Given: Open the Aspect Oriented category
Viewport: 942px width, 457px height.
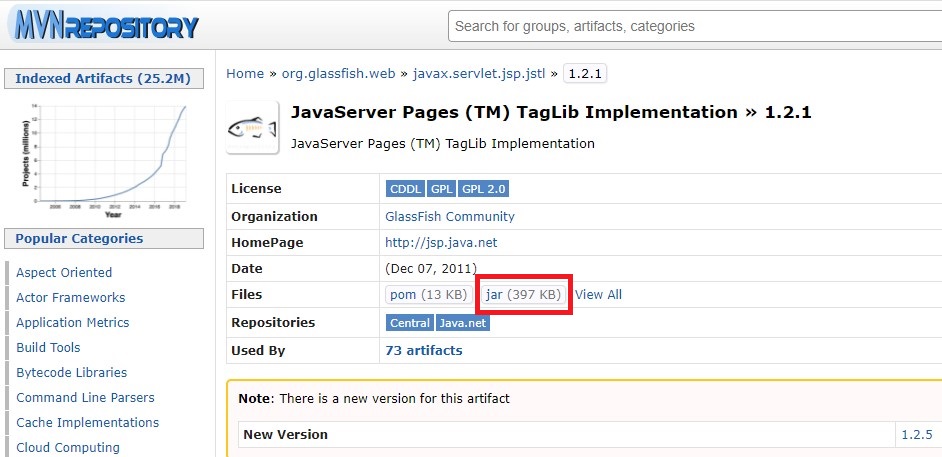Looking at the screenshot, I should [x=64, y=273].
